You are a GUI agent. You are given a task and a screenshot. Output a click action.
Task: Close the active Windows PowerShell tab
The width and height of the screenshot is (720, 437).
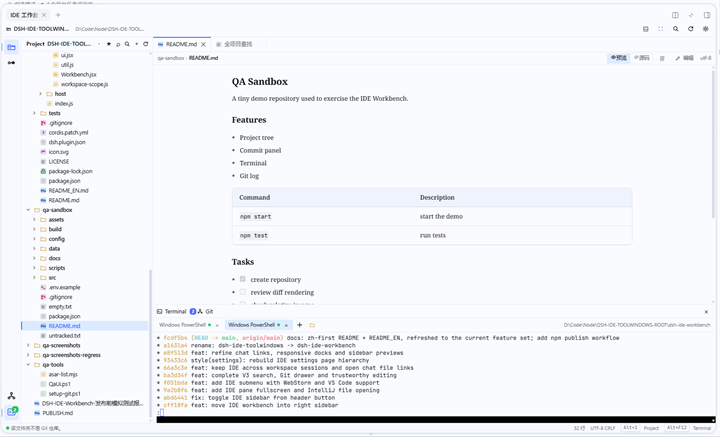coord(286,325)
